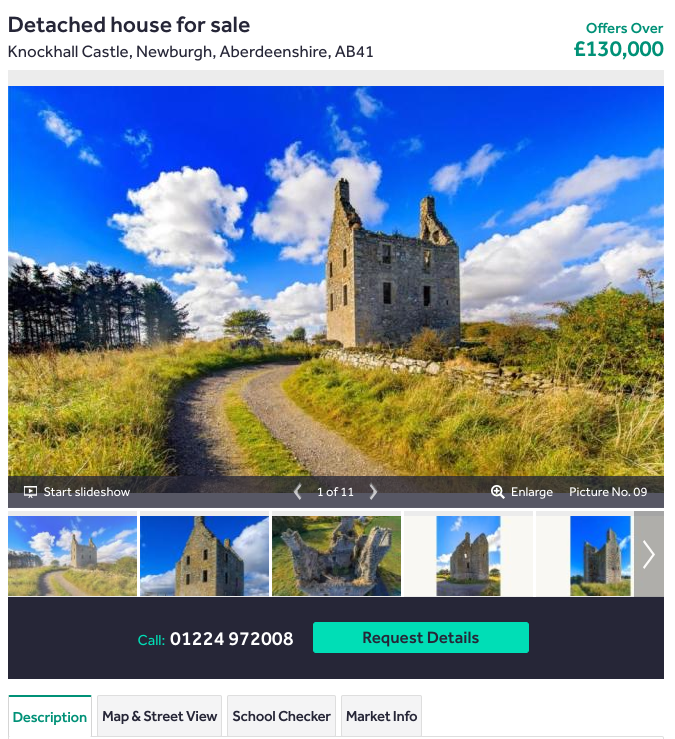This screenshot has width=675, height=739.
Task: Select the Market Info tab
Action: [381, 716]
